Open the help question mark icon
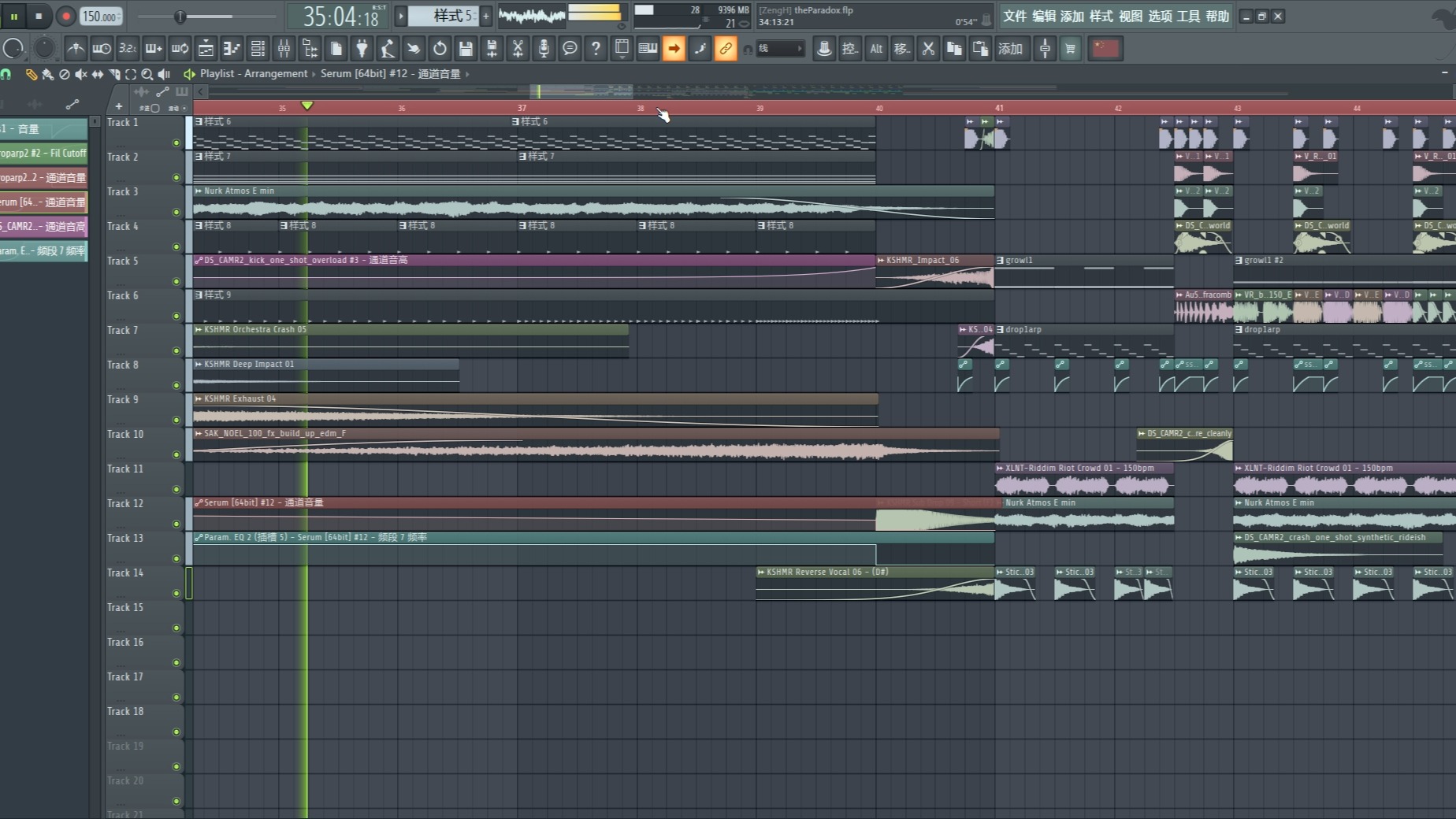 596,49
